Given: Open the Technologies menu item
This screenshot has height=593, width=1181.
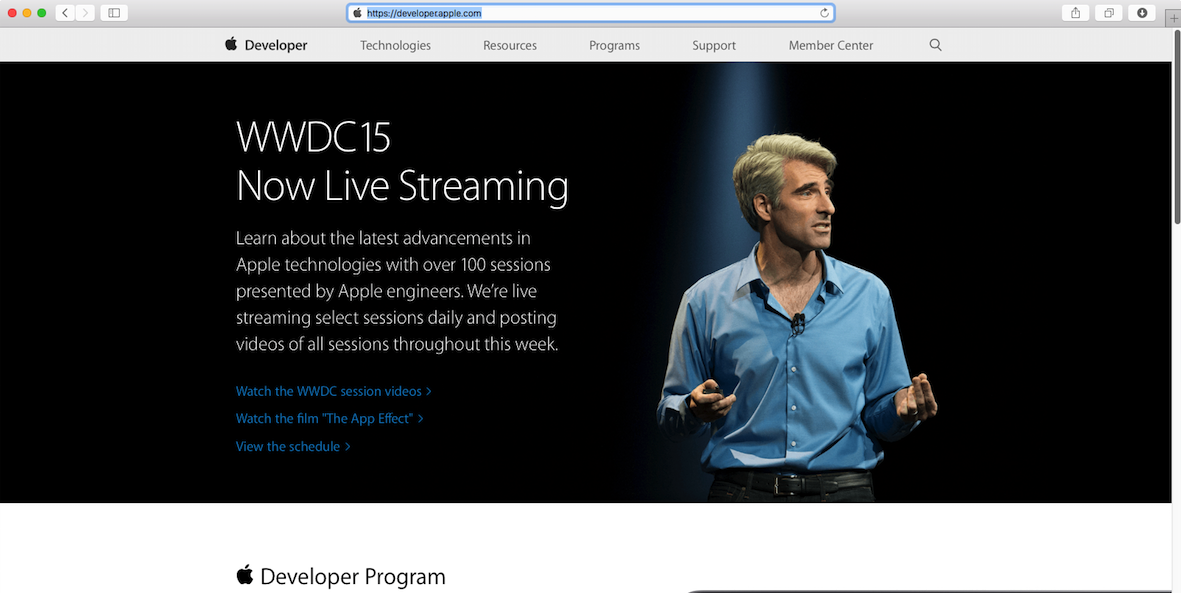Looking at the screenshot, I should [395, 45].
